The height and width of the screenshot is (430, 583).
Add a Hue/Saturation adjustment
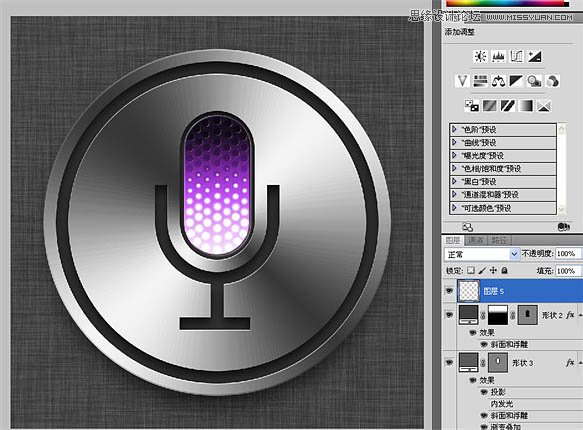[x=480, y=81]
